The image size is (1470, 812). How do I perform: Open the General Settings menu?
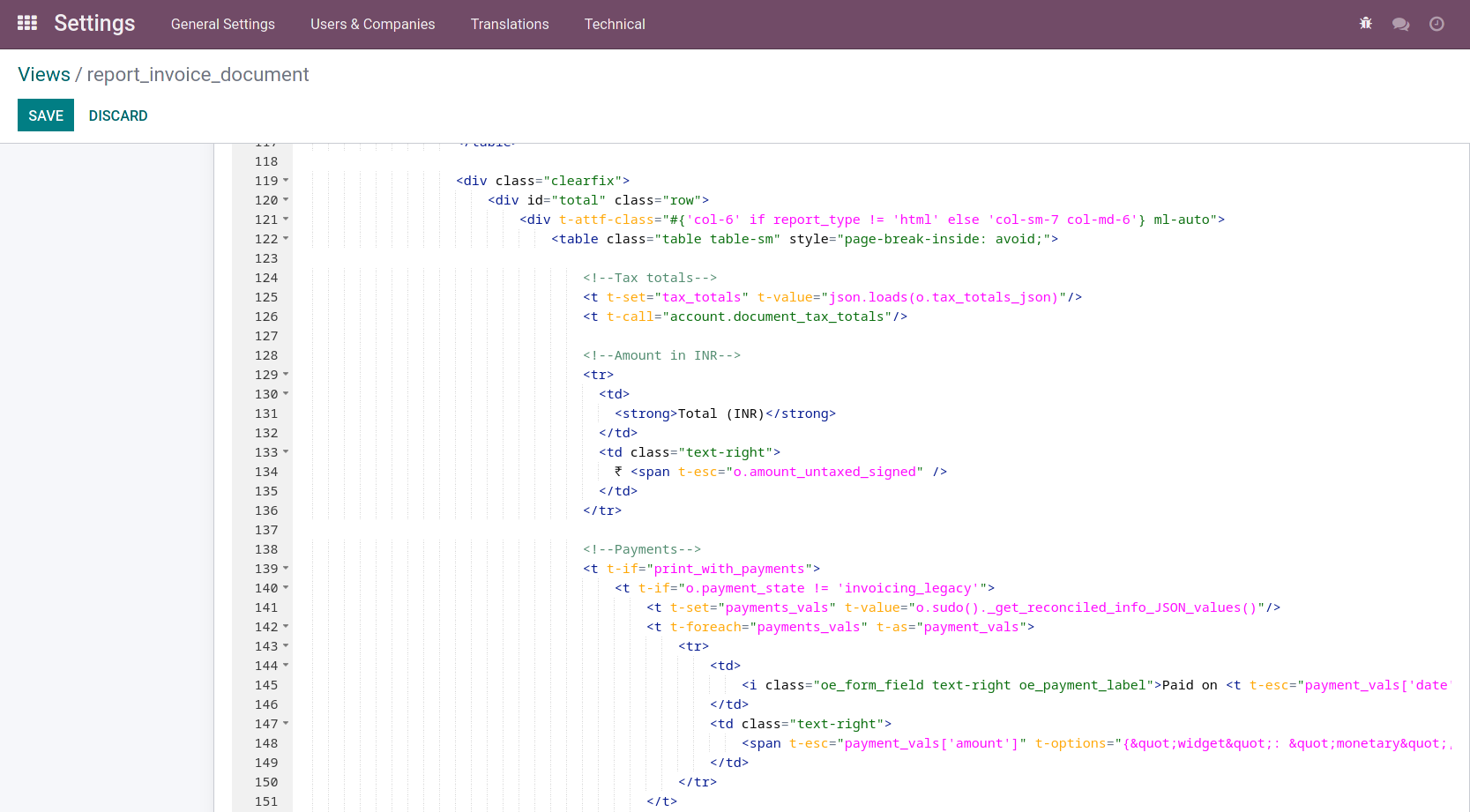pos(222,24)
